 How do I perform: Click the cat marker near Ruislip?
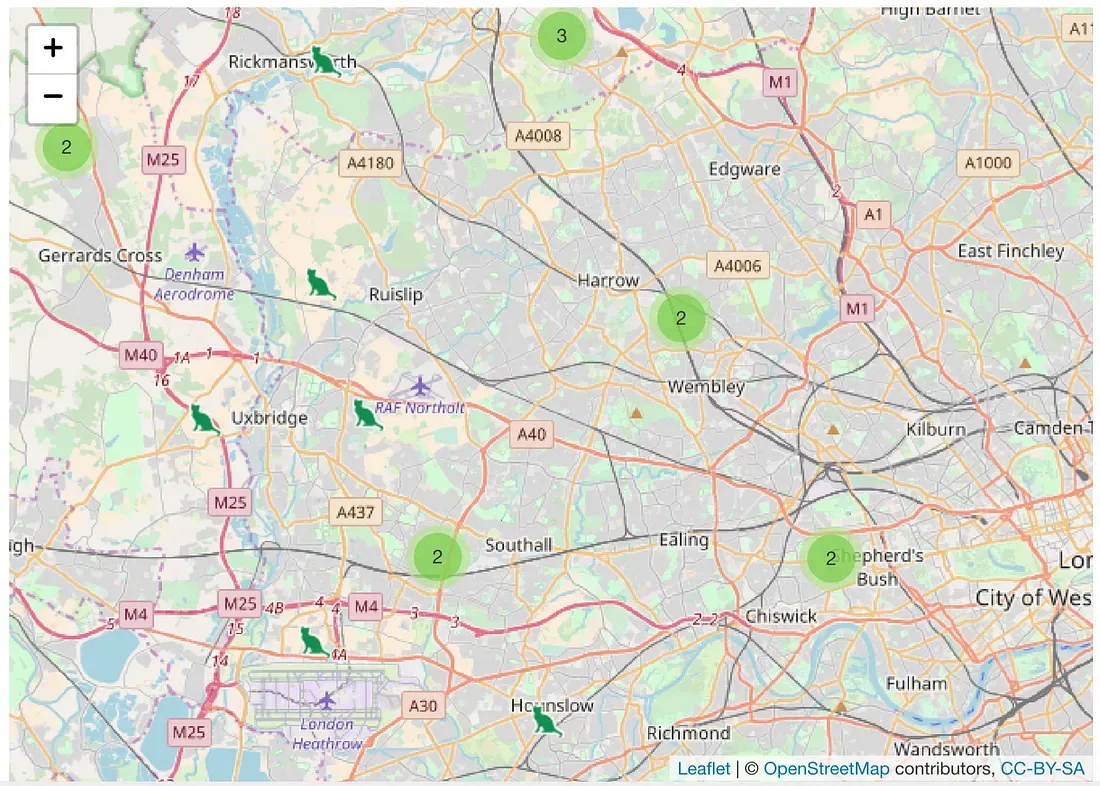(x=318, y=283)
